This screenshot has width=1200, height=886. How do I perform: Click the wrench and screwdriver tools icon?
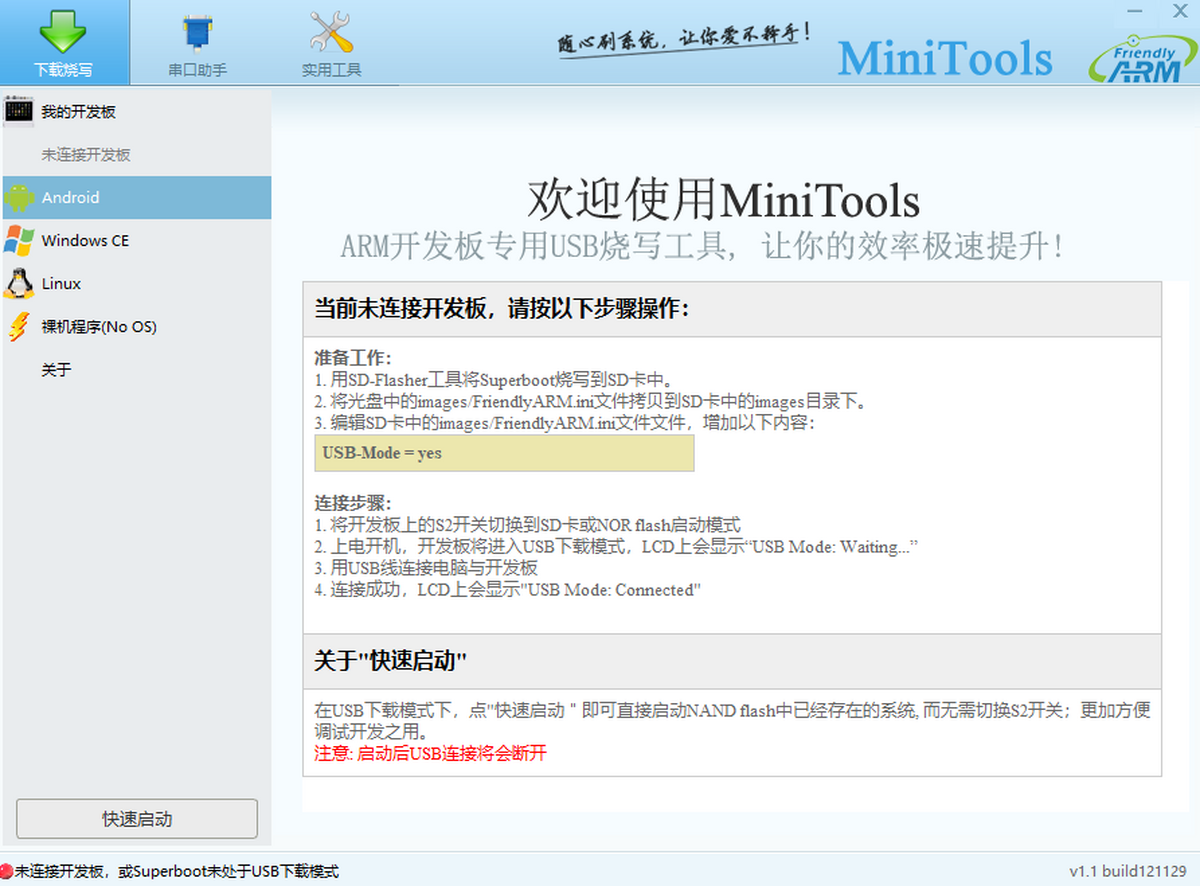coord(331,33)
